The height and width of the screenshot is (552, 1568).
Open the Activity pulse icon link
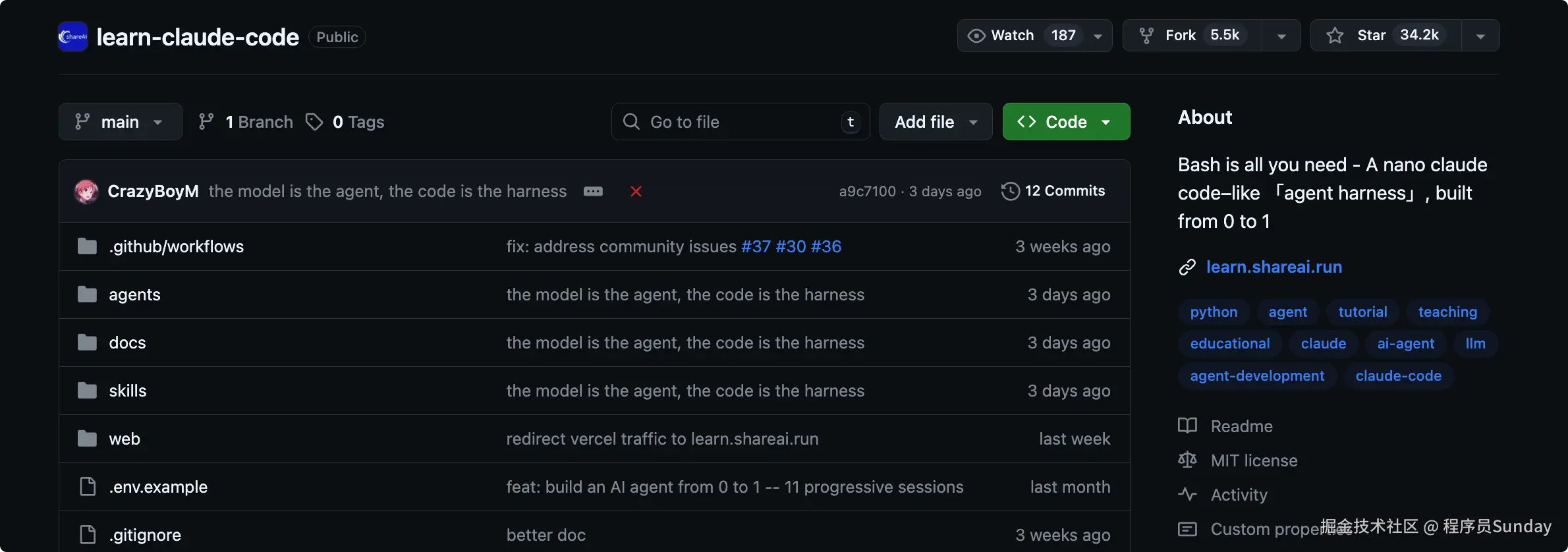point(1187,495)
